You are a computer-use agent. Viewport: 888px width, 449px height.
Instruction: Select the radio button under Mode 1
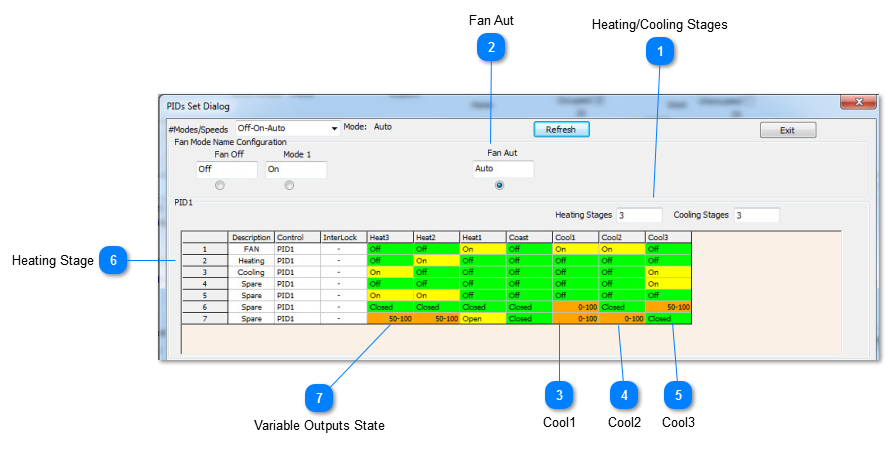[x=289, y=185]
